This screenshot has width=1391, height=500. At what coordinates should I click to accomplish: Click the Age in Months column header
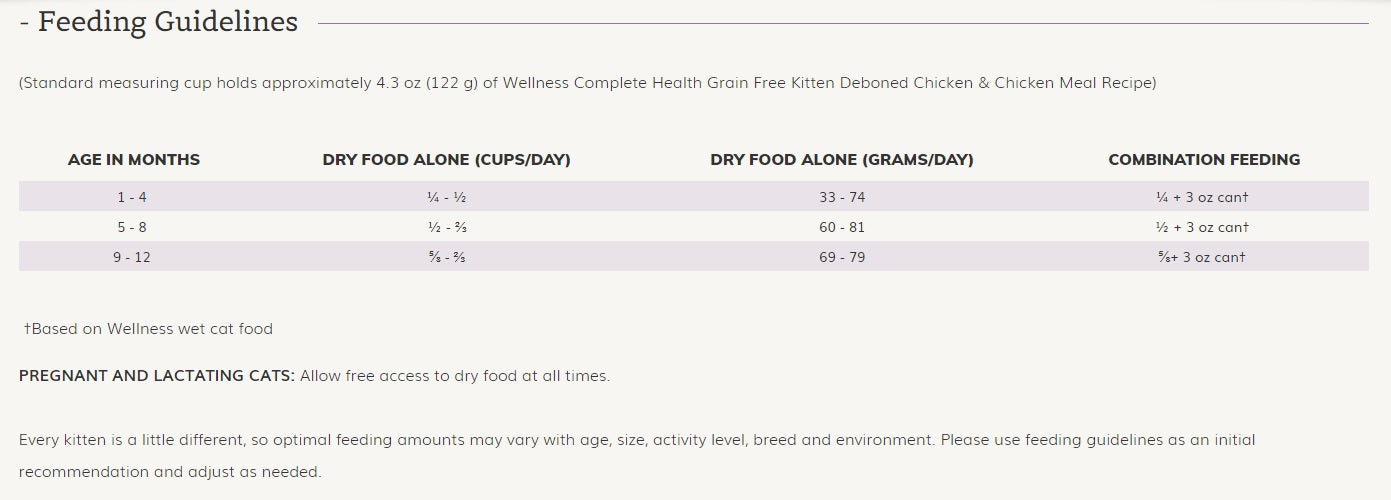[x=134, y=160]
